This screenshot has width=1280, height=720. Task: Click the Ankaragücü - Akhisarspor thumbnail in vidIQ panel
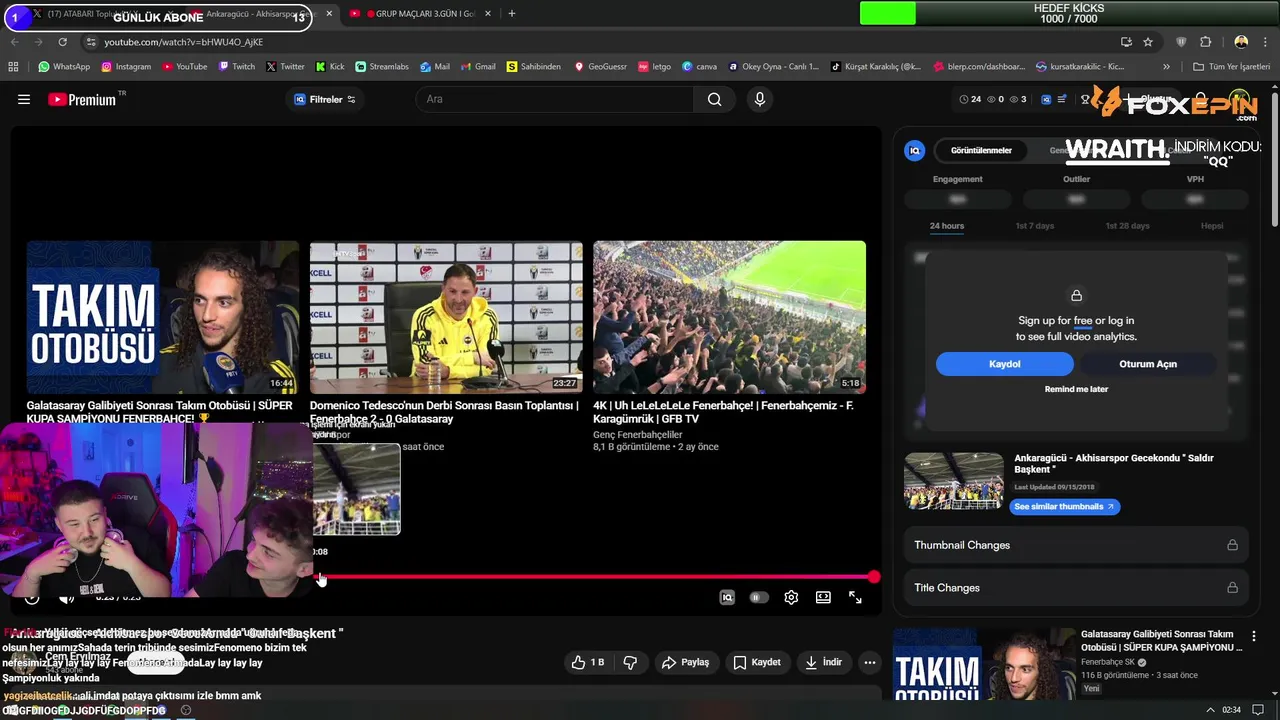954,481
